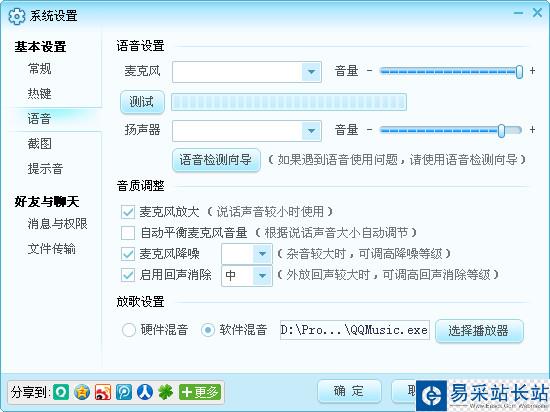Toggle 麦克风放大 checkbox

(x=128, y=212)
